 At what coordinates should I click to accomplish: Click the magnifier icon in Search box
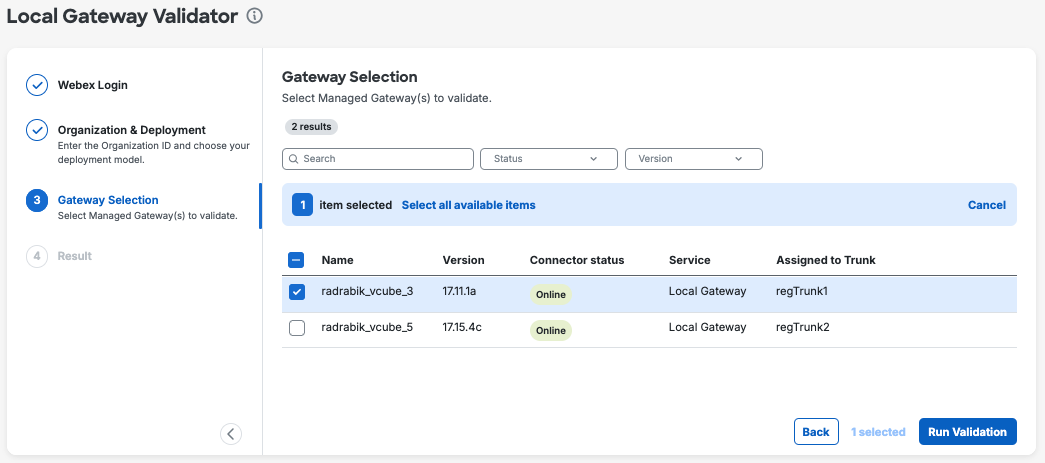tap(294, 159)
